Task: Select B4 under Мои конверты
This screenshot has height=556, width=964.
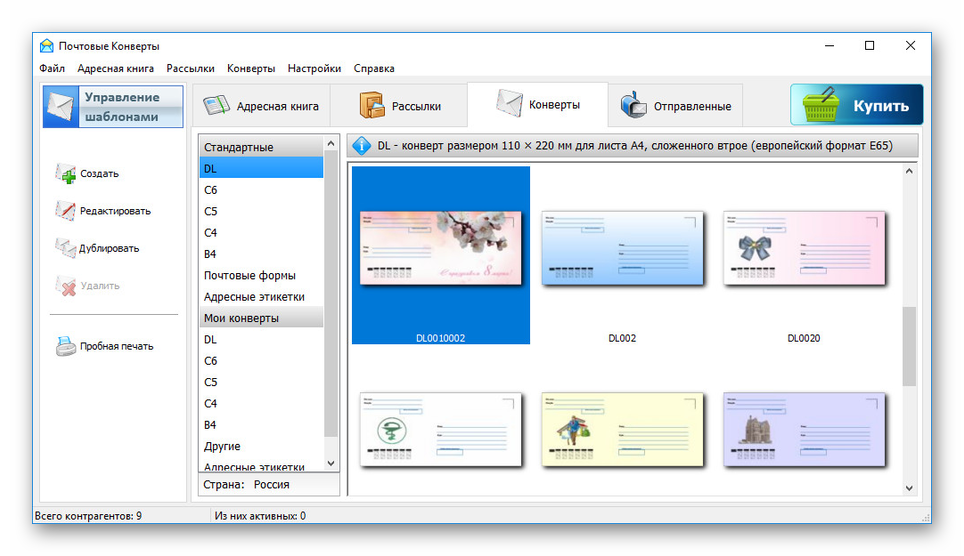Action: (x=261, y=424)
